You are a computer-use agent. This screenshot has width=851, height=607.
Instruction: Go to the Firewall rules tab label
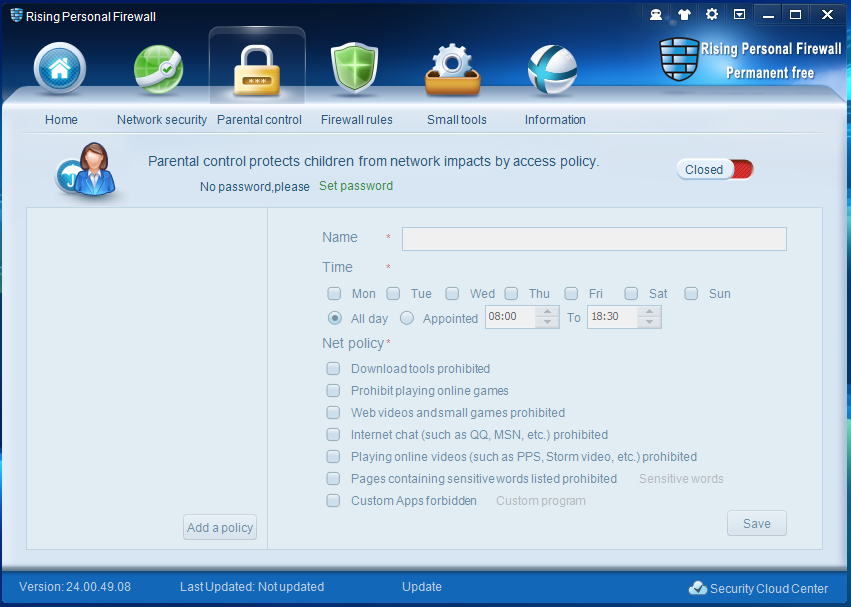[357, 119]
